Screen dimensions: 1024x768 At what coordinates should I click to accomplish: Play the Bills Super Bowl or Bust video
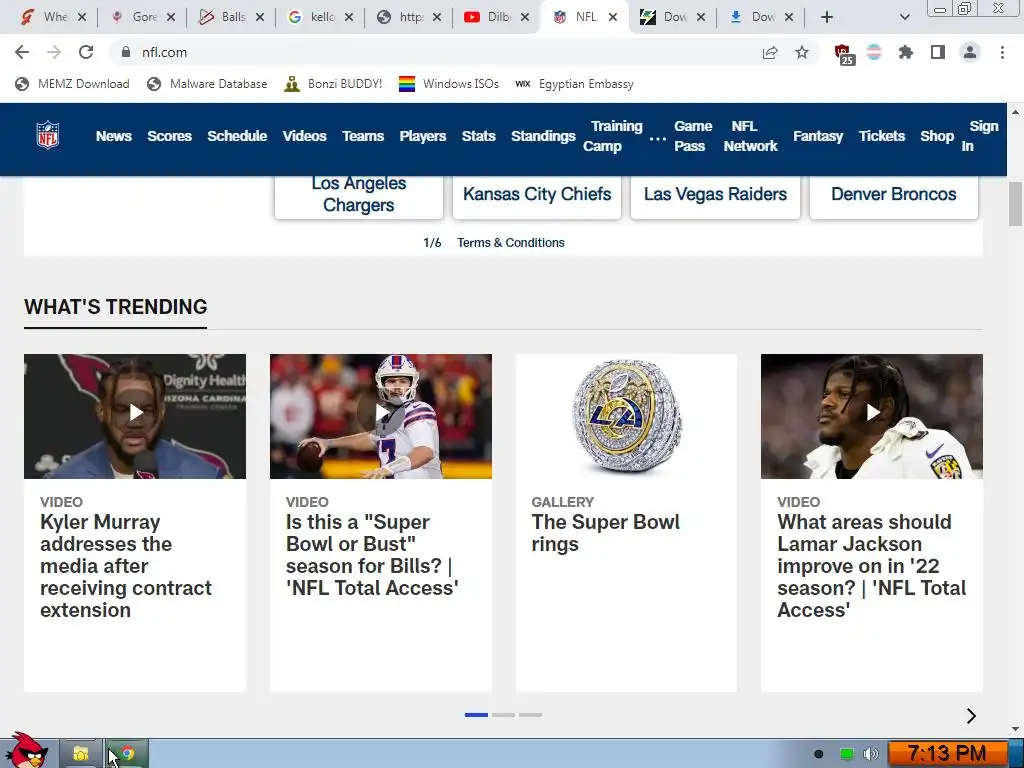(x=381, y=413)
